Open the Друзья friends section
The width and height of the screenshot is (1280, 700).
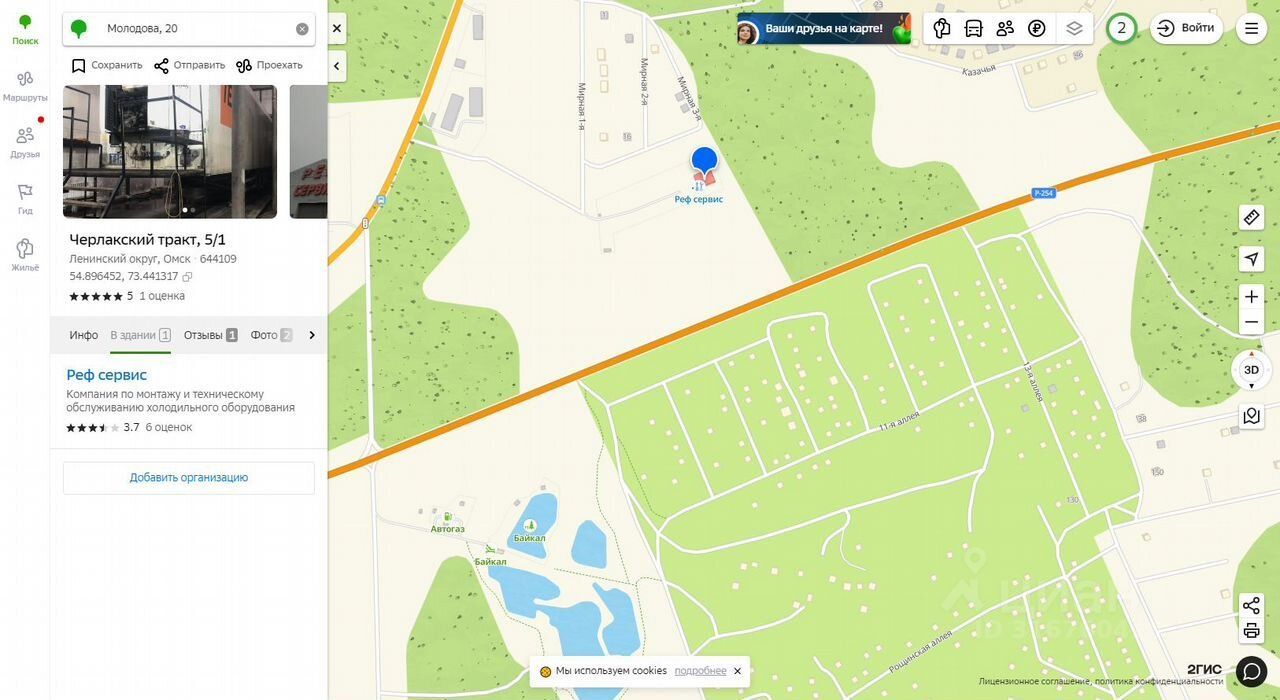pos(25,142)
